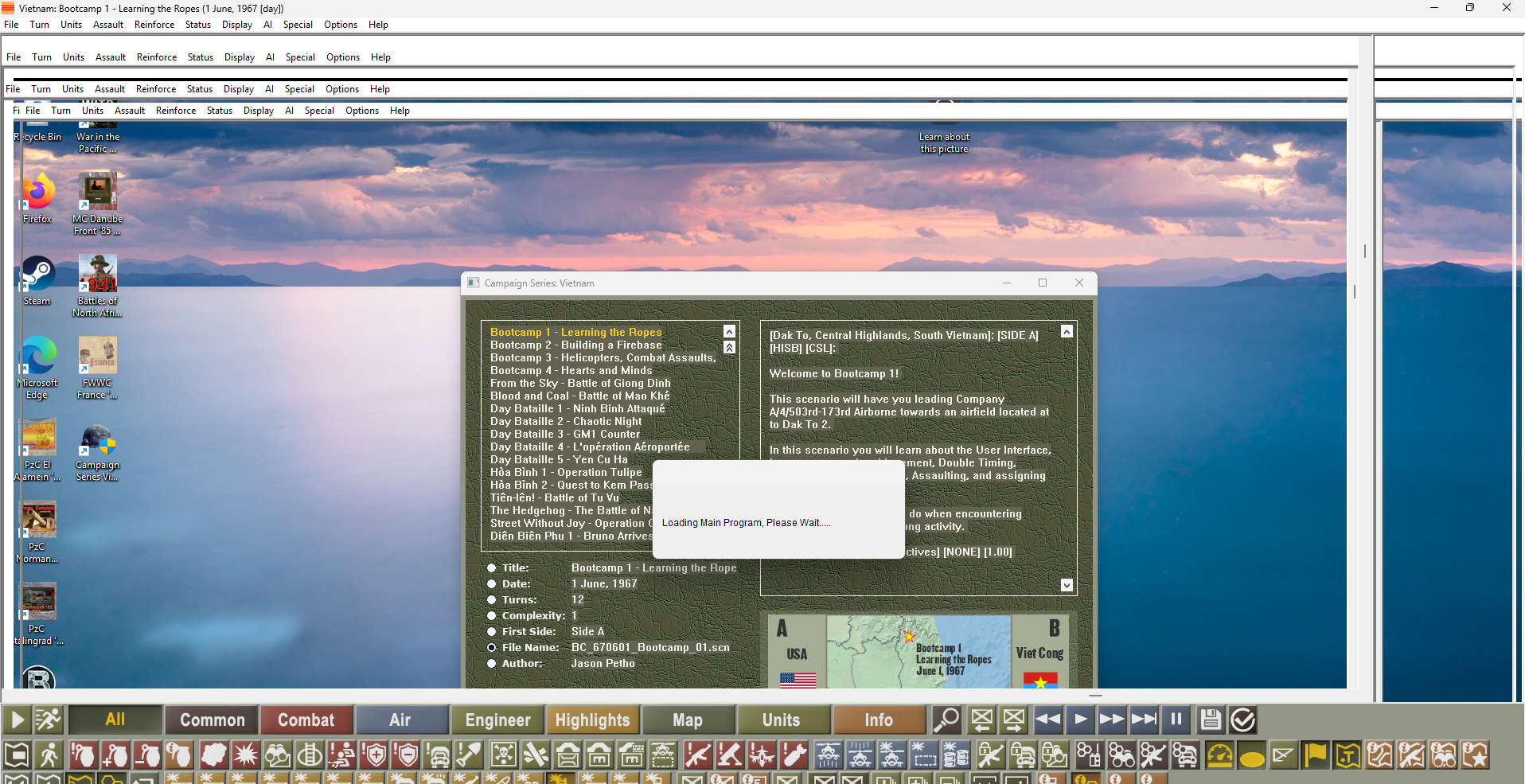1525x784 pixels.
Task: Toggle the Map toolbar filter
Action: (x=688, y=720)
